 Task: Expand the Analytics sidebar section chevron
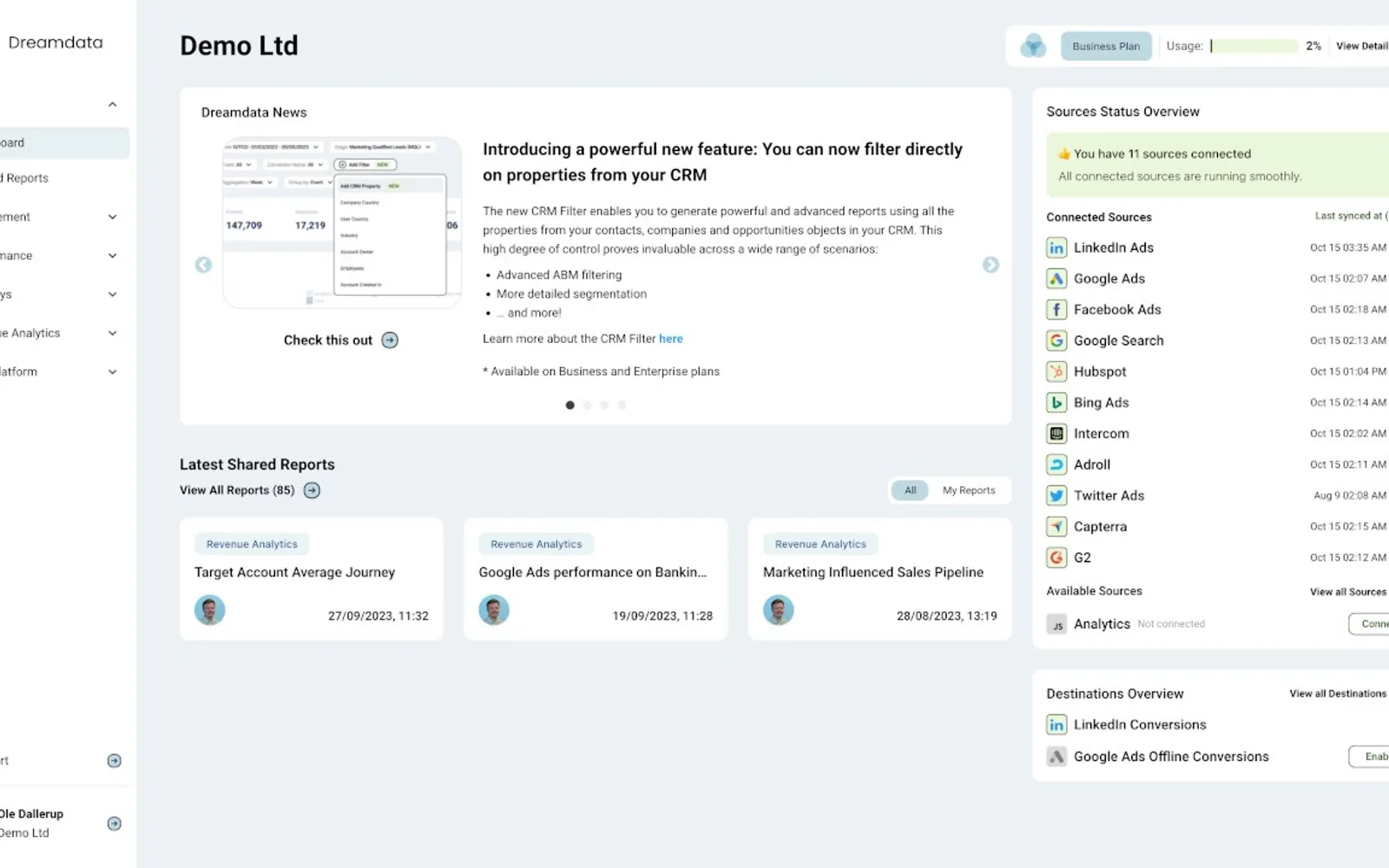pos(112,333)
